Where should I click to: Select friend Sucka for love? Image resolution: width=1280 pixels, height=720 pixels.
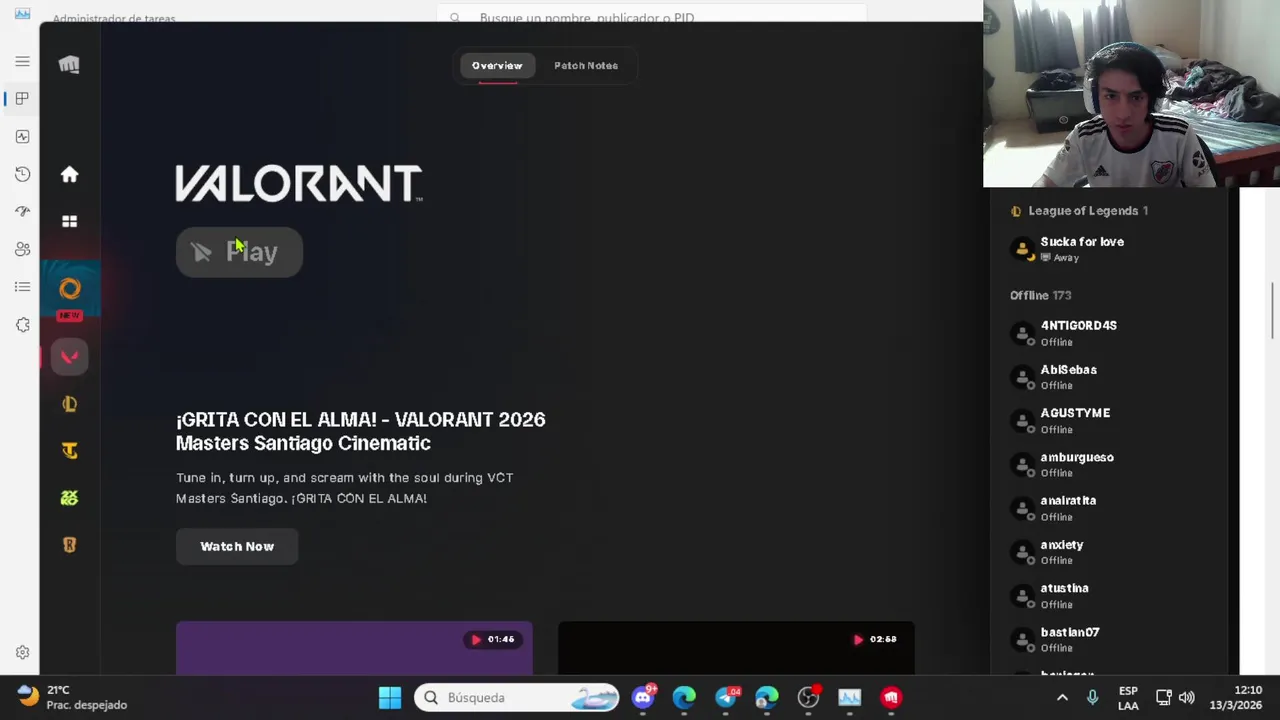click(1110, 249)
